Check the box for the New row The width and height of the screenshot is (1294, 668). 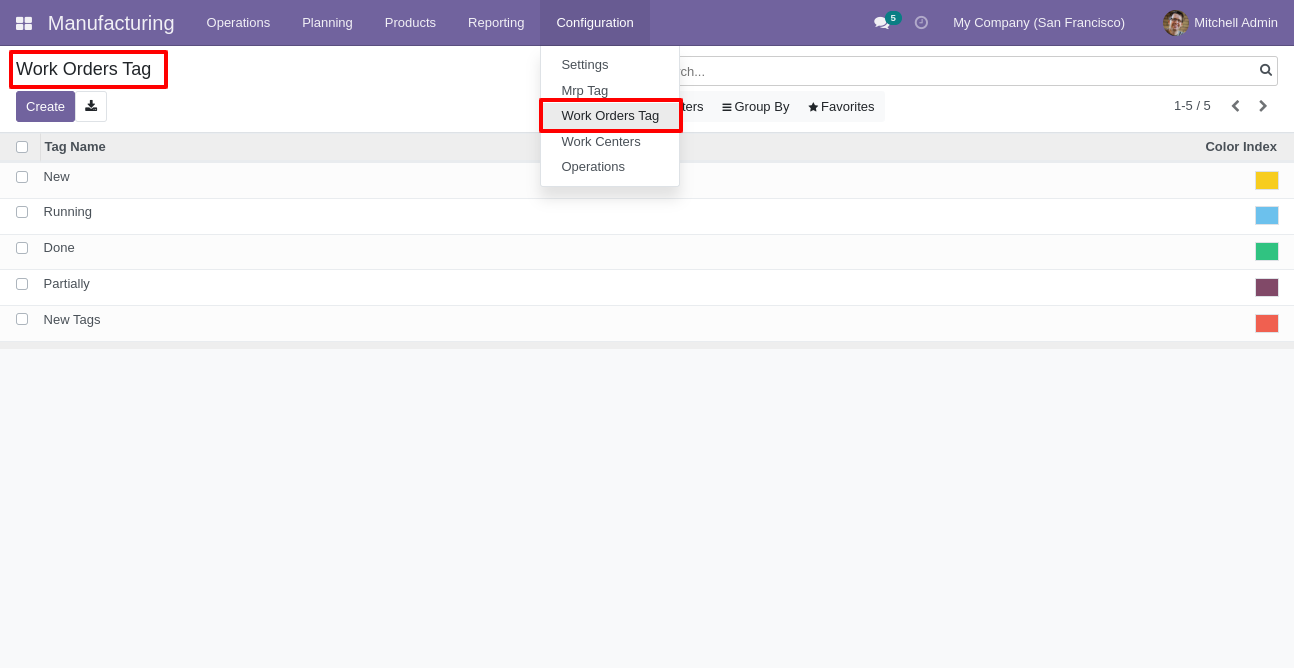click(22, 177)
